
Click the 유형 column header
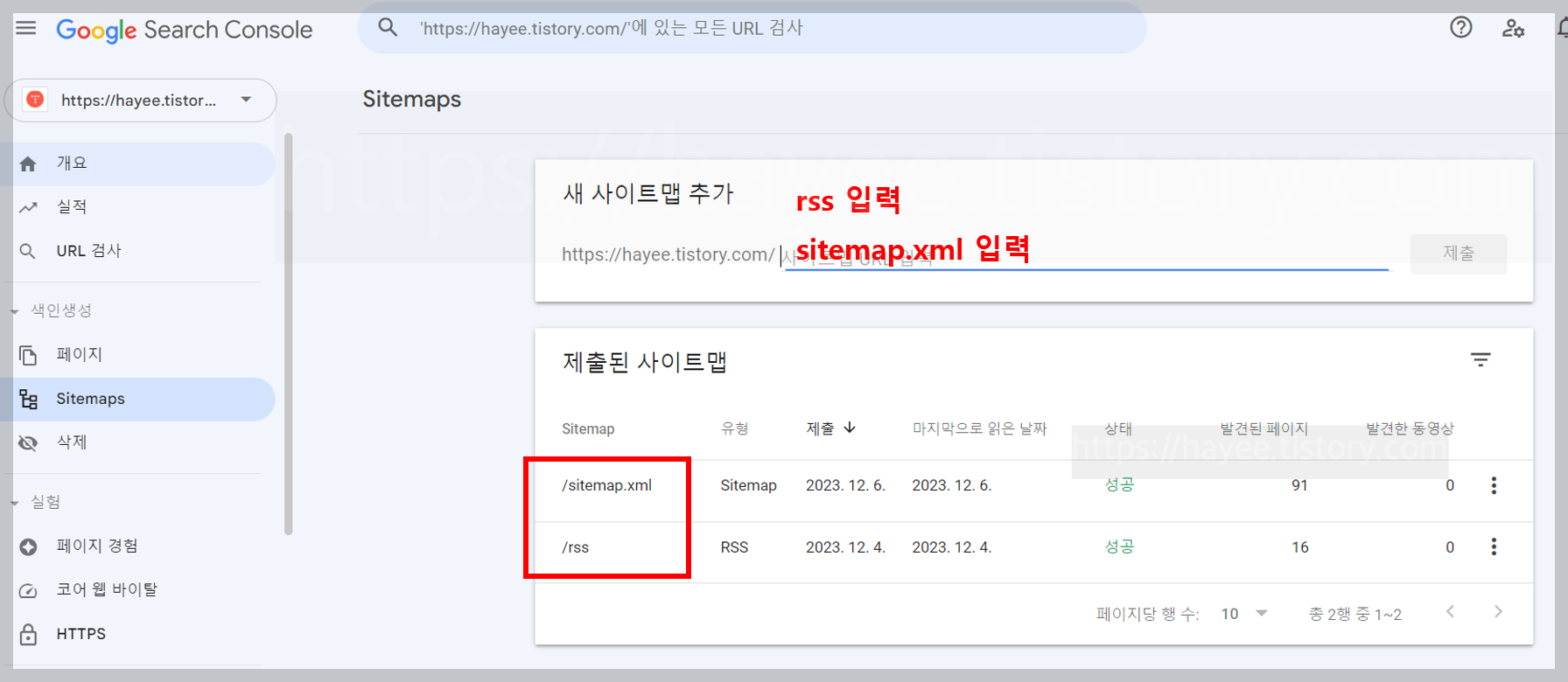click(735, 428)
